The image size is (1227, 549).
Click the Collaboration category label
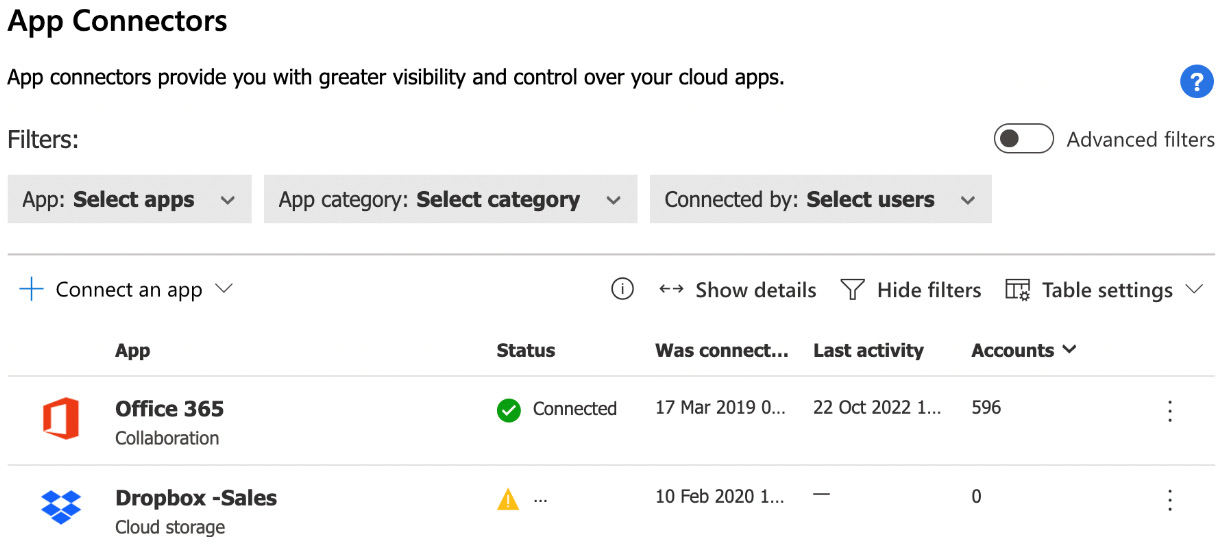coord(167,438)
